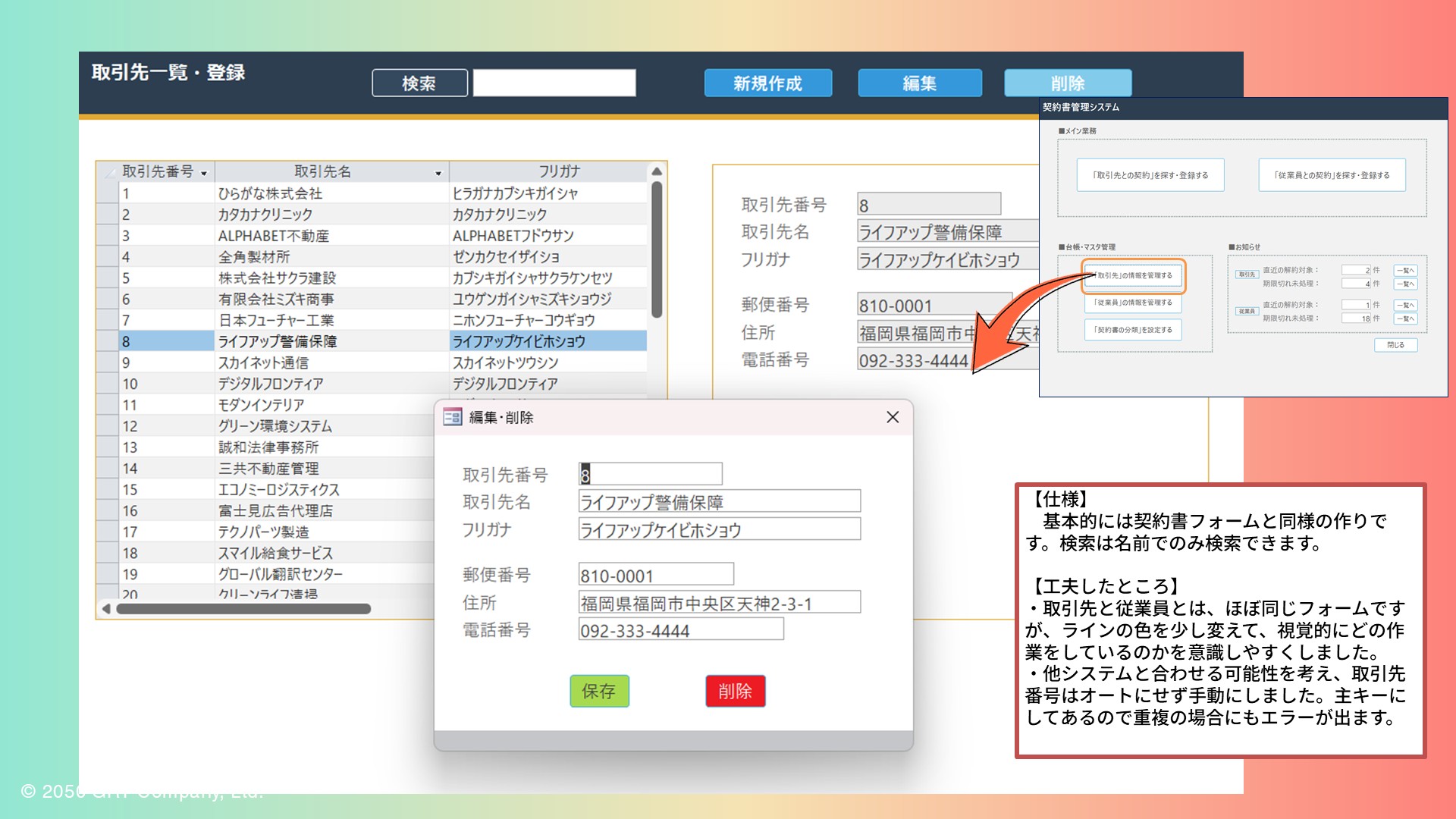The width and height of the screenshot is (1456, 819).
Task: Click the scroll-up arrow of the list
Action: (x=657, y=172)
